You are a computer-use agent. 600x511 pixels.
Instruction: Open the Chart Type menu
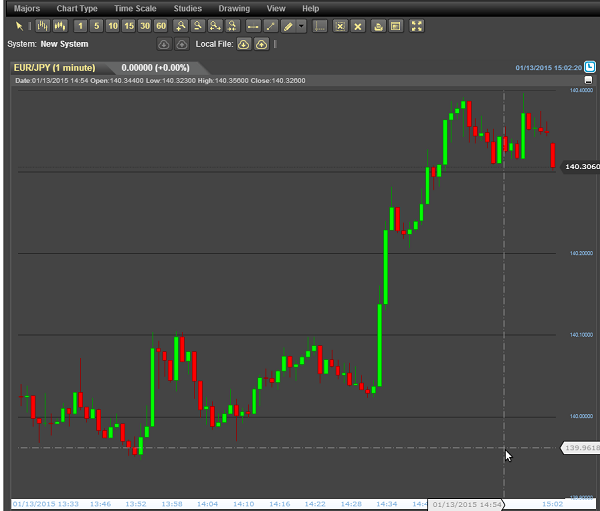click(77, 8)
